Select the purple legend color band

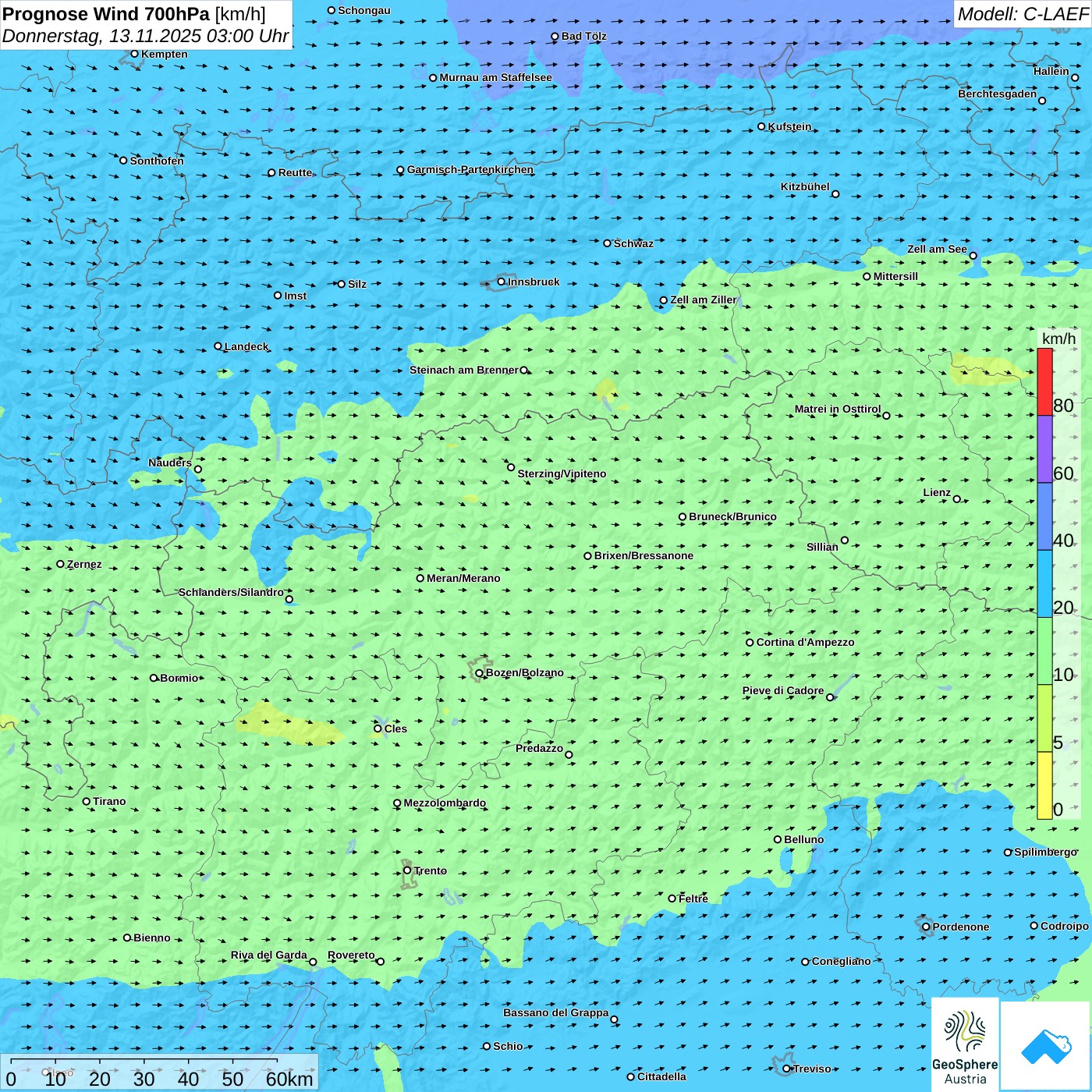1044,449
